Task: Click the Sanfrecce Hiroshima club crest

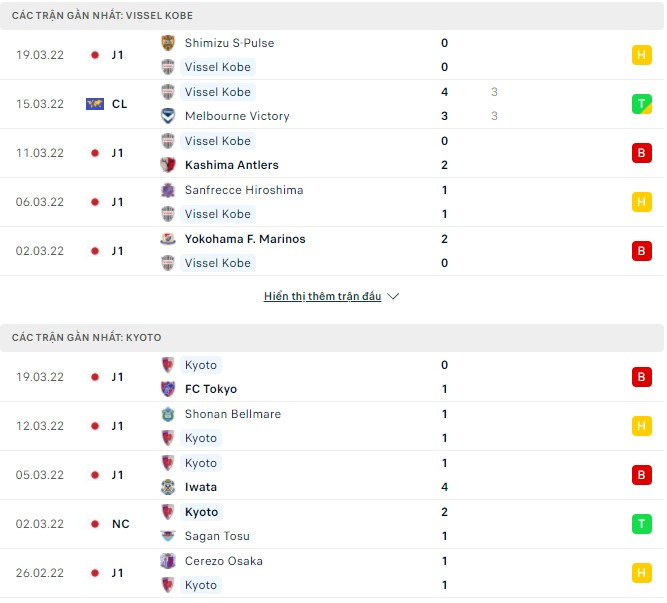Action: 168,190
